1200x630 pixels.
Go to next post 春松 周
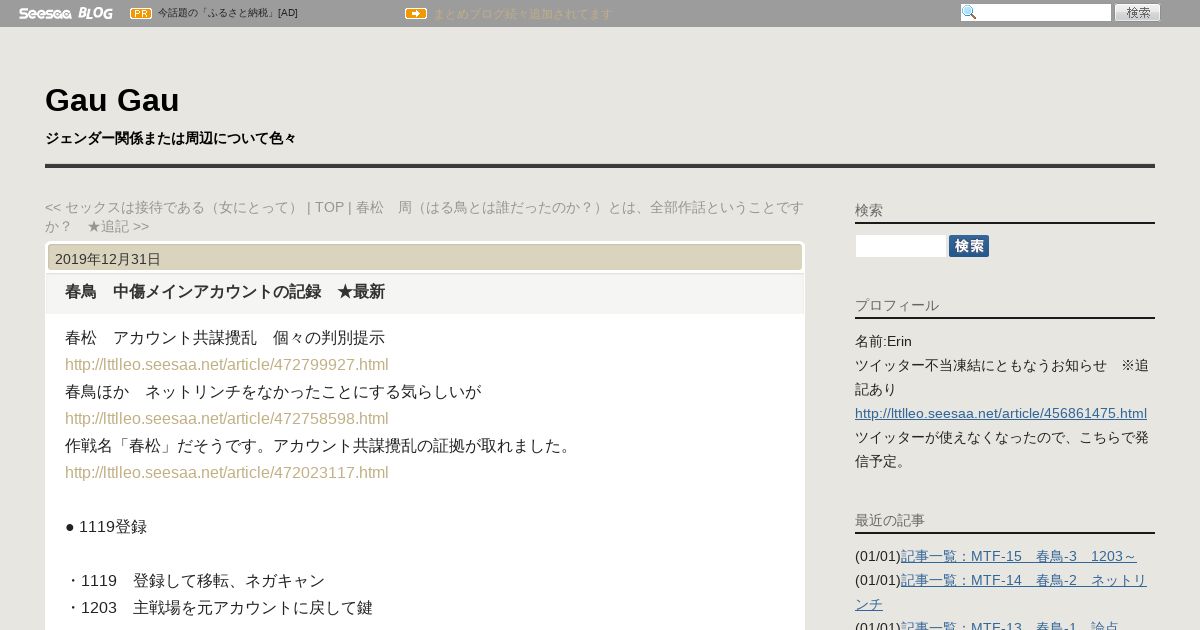click(424, 217)
